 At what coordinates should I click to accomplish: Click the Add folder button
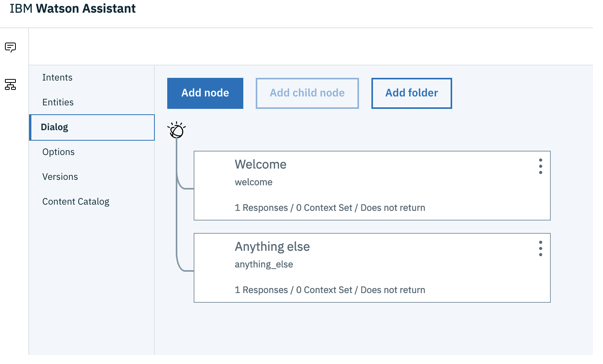411,93
